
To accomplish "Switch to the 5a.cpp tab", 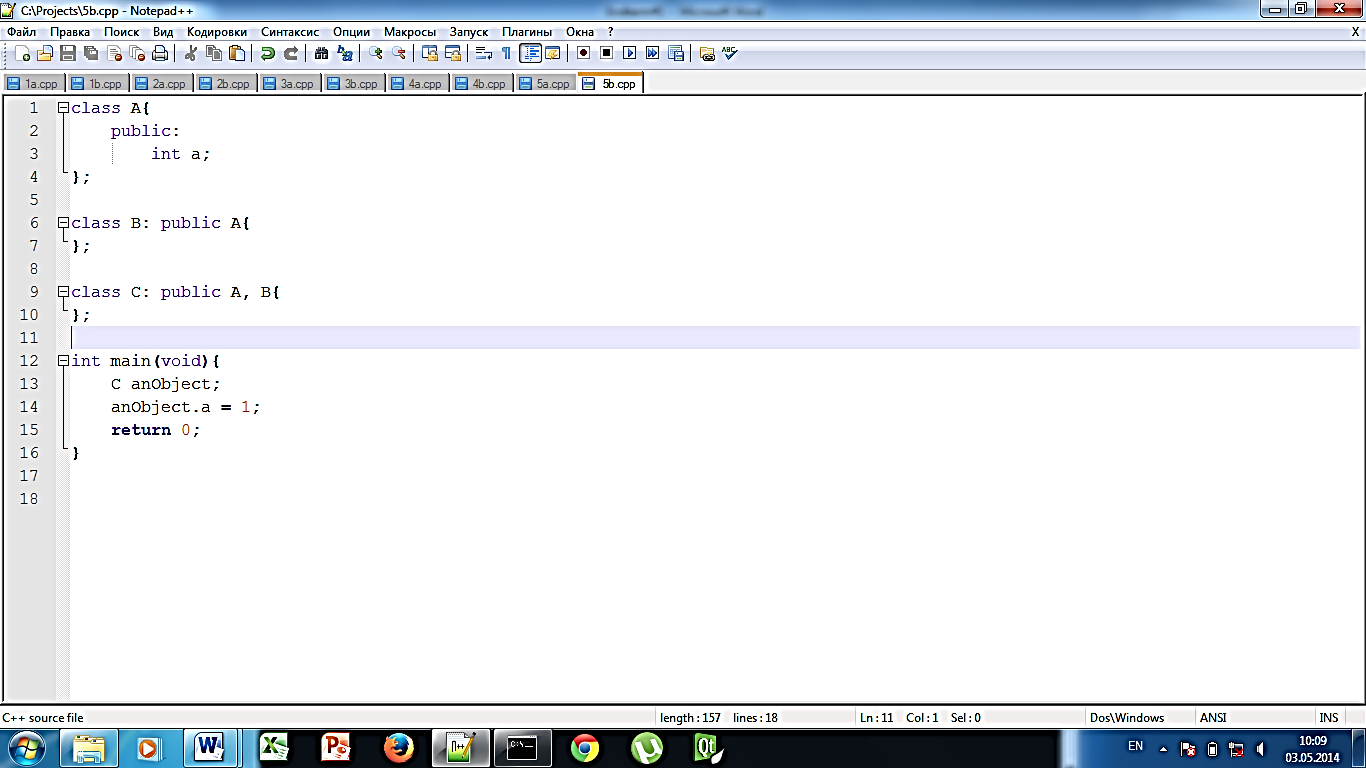I will [546, 84].
